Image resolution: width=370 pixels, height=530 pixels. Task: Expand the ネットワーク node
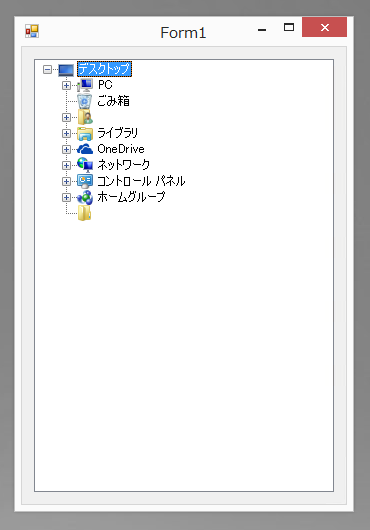(66, 165)
